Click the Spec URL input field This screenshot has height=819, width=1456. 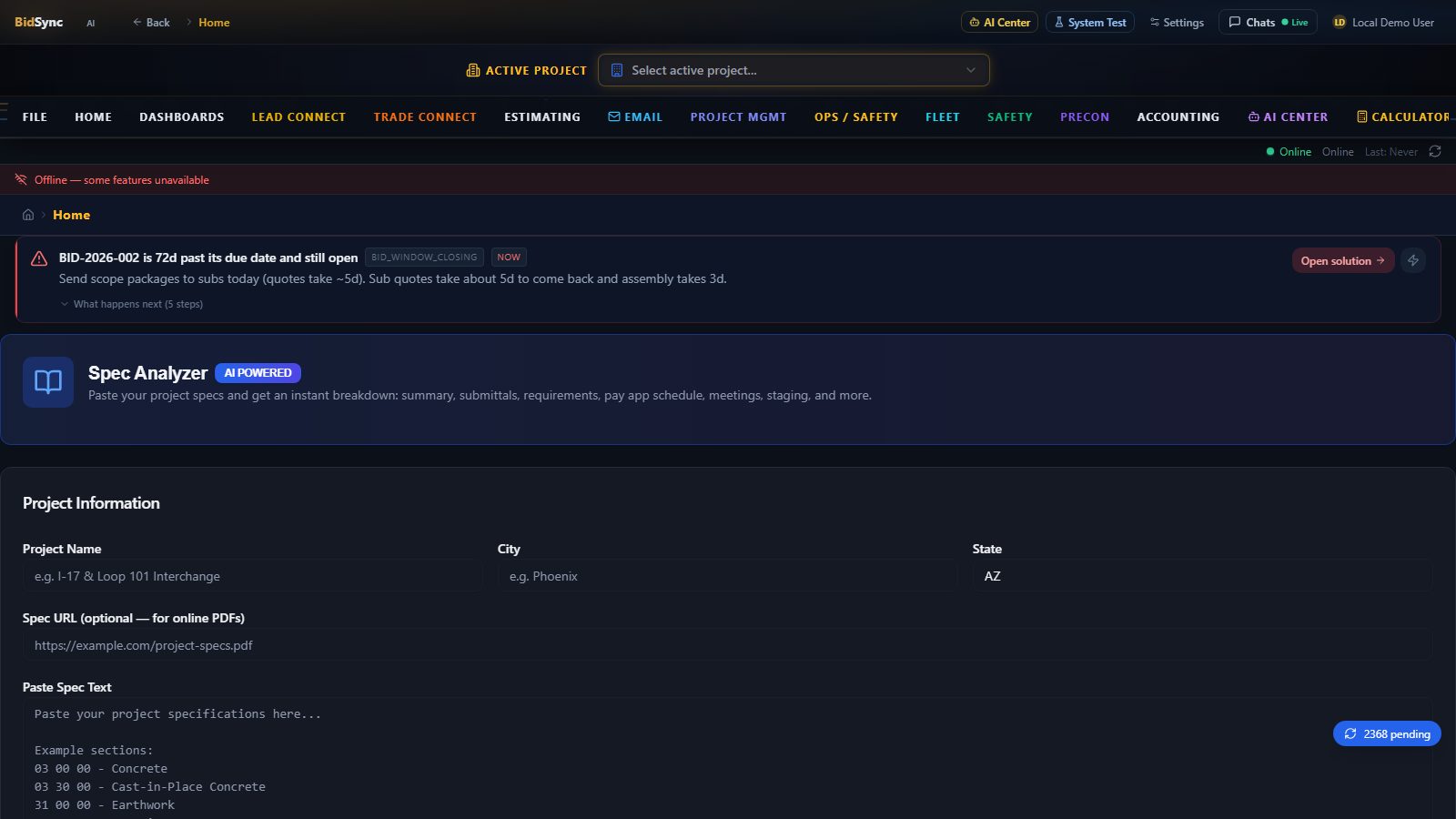(727, 645)
